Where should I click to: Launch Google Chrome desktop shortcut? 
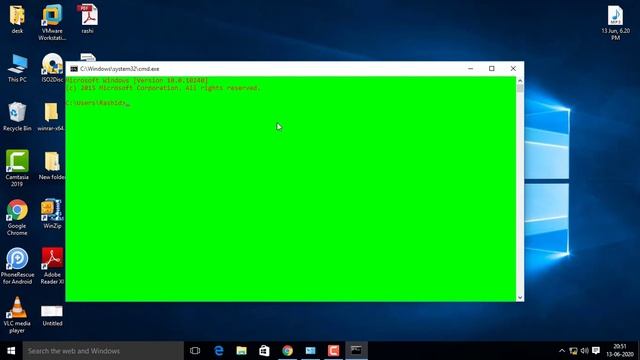click(x=17, y=217)
